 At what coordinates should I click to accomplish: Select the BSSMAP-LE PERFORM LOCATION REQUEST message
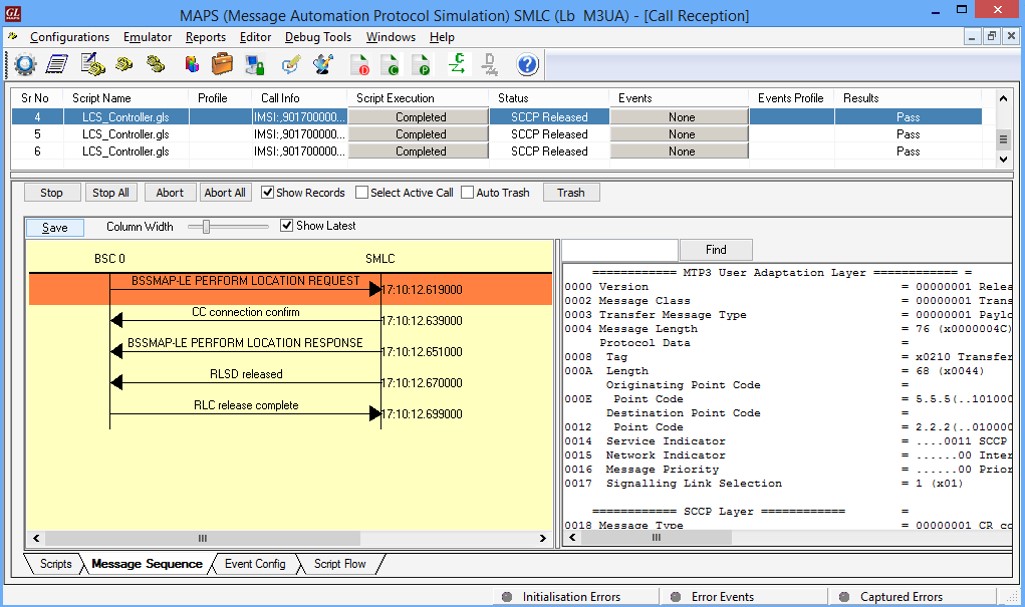coord(245,282)
